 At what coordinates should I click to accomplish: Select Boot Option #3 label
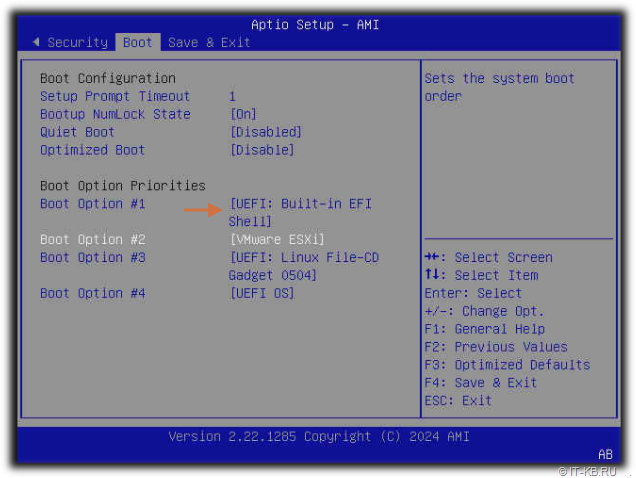click(x=92, y=257)
